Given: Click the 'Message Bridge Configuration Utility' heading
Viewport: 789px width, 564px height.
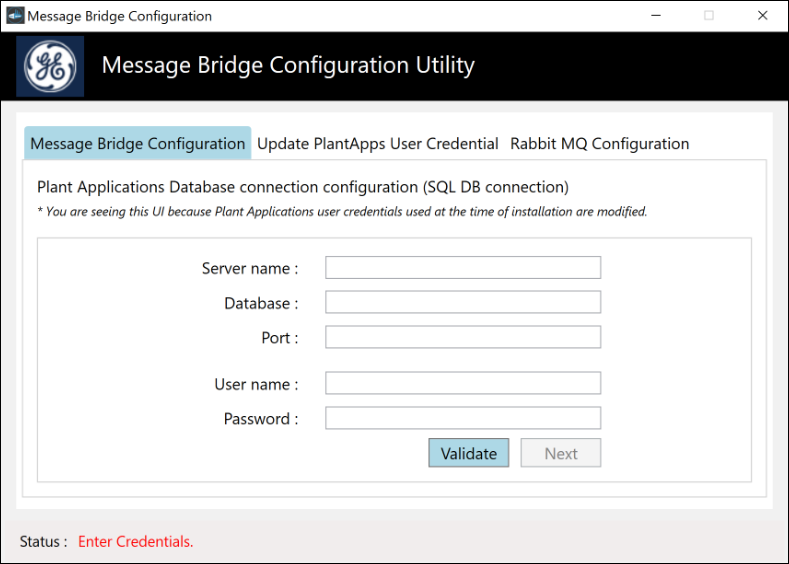Looking at the screenshot, I should tap(288, 65).
